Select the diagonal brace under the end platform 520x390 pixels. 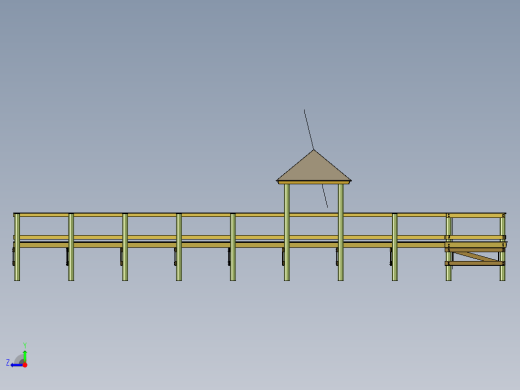[x=477, y=256]
